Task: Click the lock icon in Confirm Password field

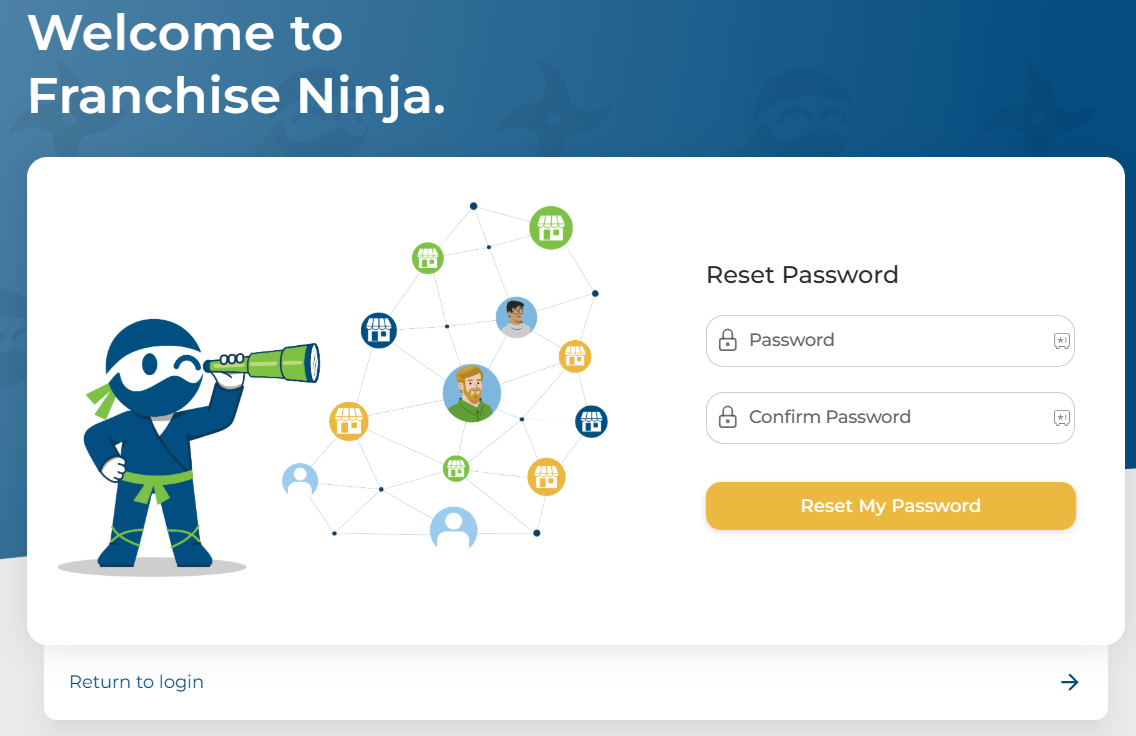Action: 728,417
